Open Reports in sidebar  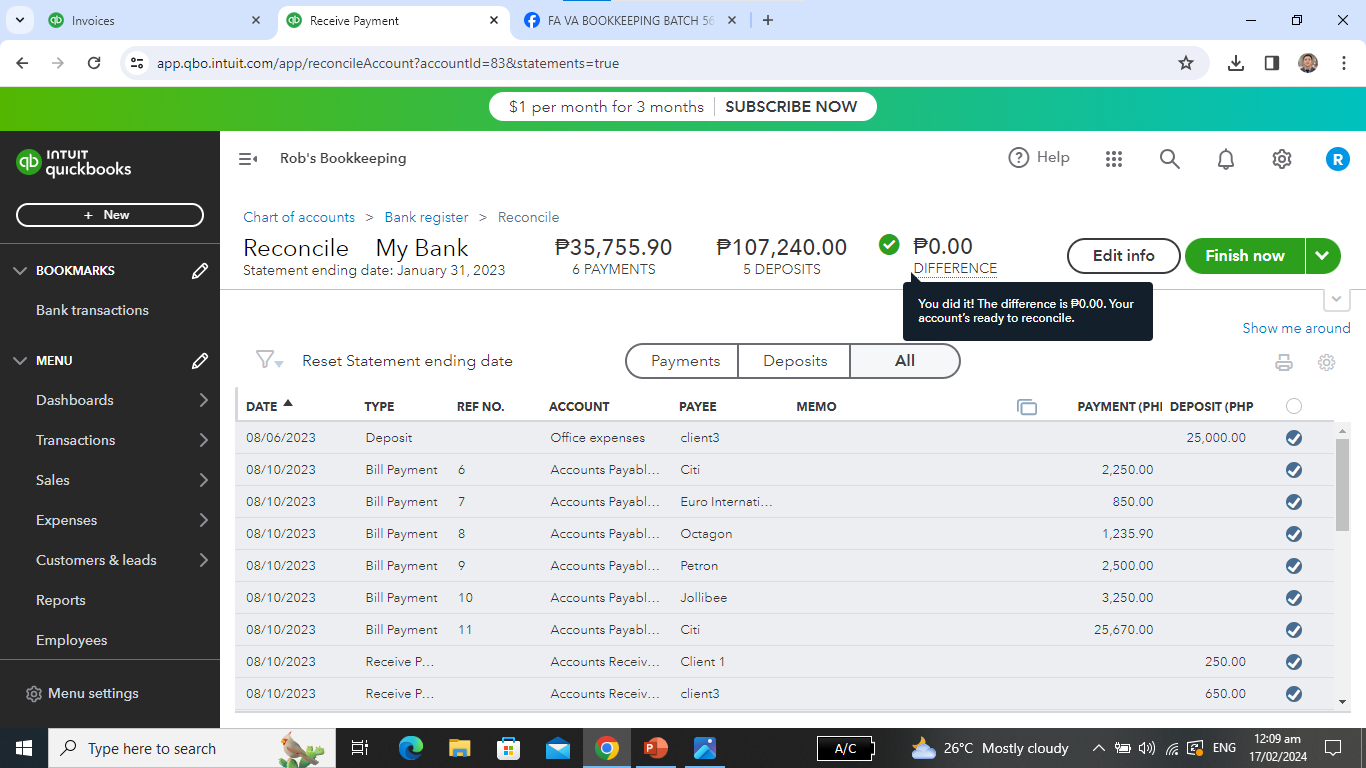click(x=61, y=600)
